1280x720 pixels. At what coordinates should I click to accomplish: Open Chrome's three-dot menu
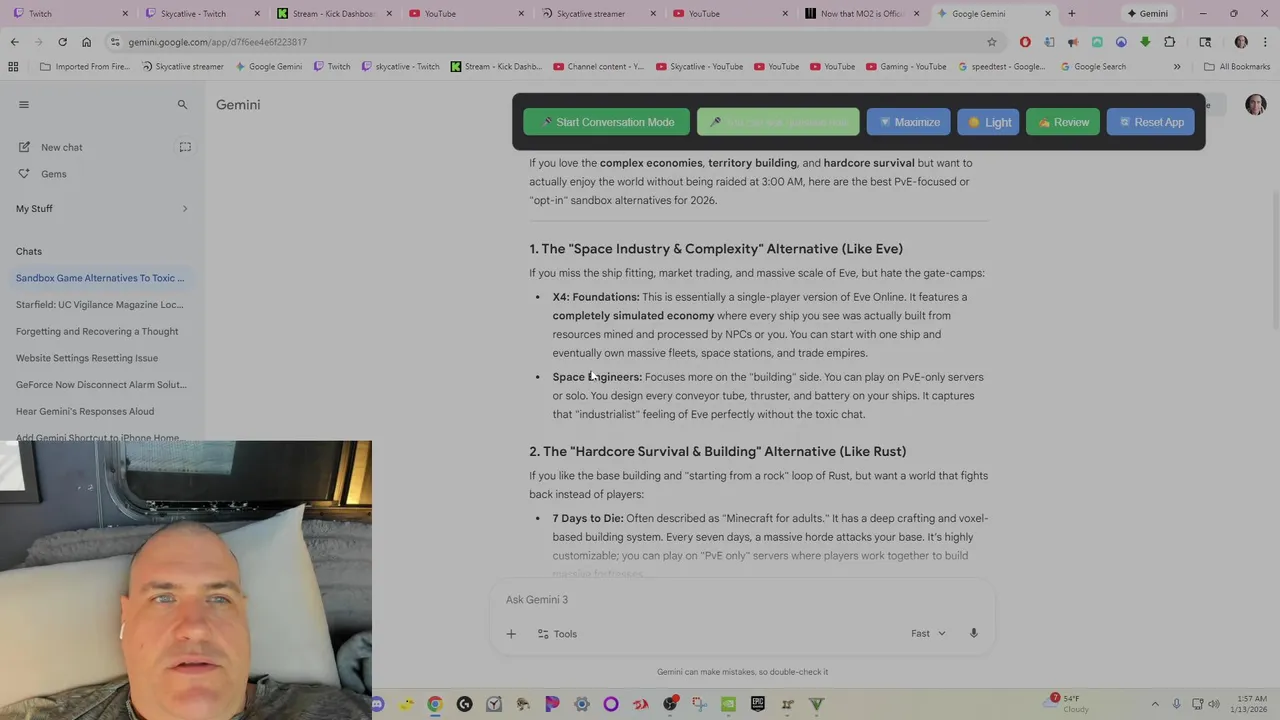tap(1265, 42)
